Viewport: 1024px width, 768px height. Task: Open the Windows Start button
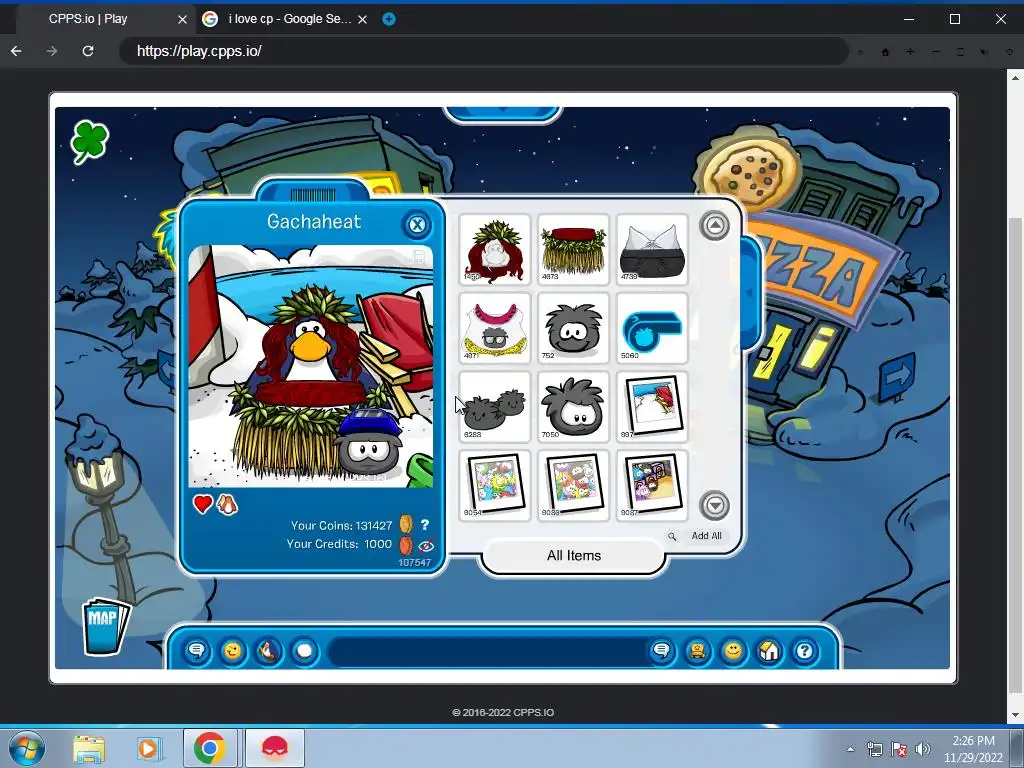point(27,748)
